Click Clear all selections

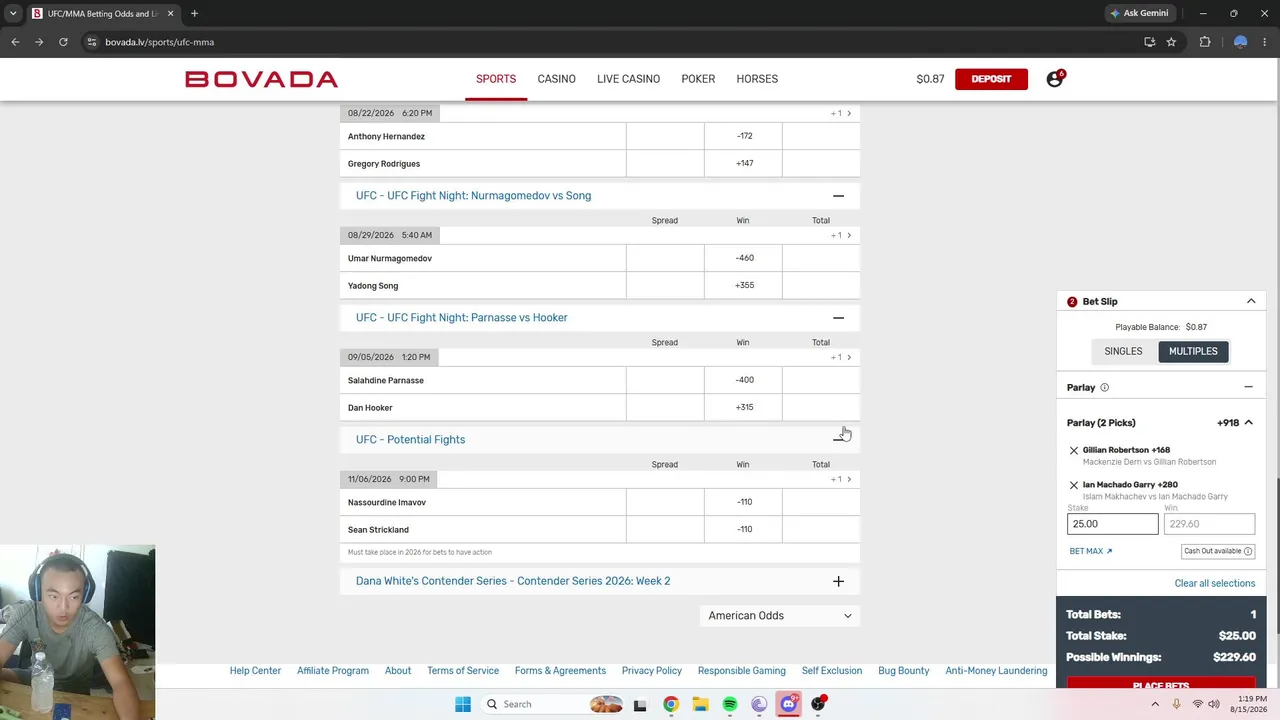tap(1214, 583)
